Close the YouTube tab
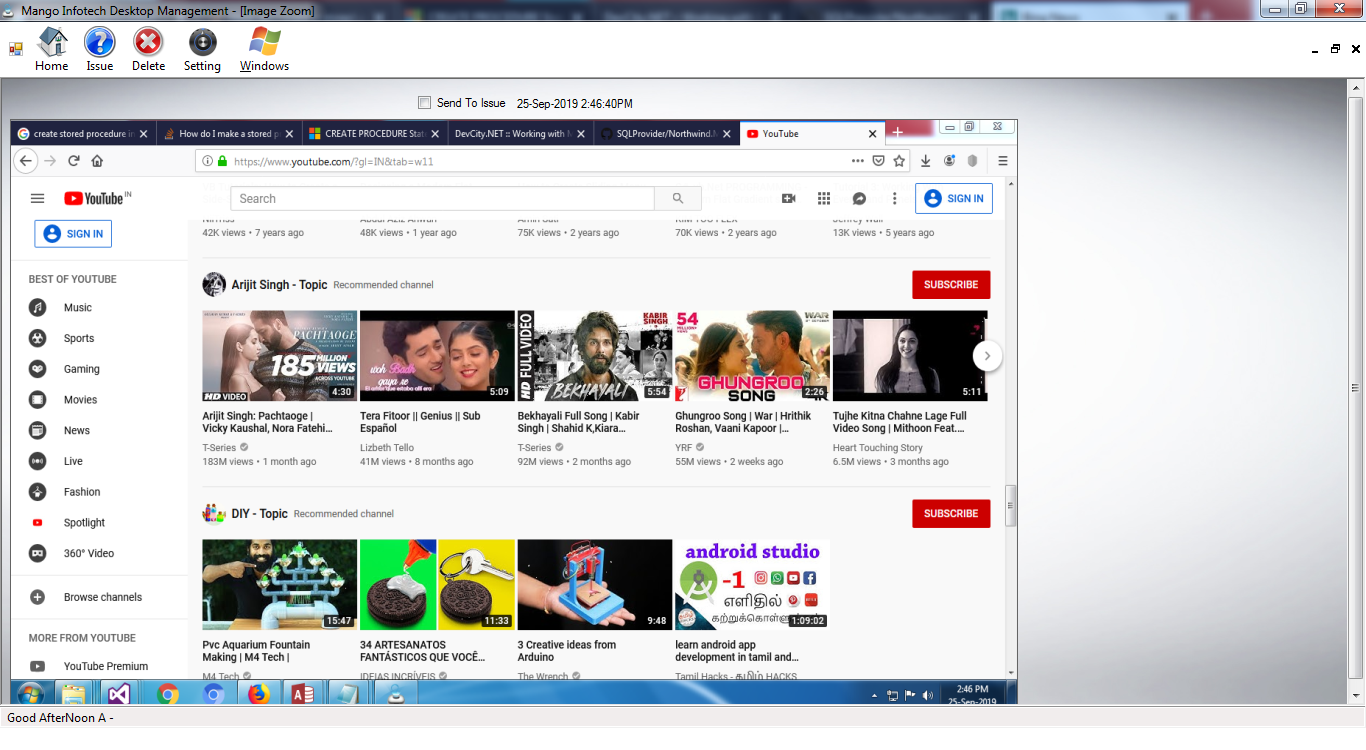 pyautogui.click(x=872, y=133)
